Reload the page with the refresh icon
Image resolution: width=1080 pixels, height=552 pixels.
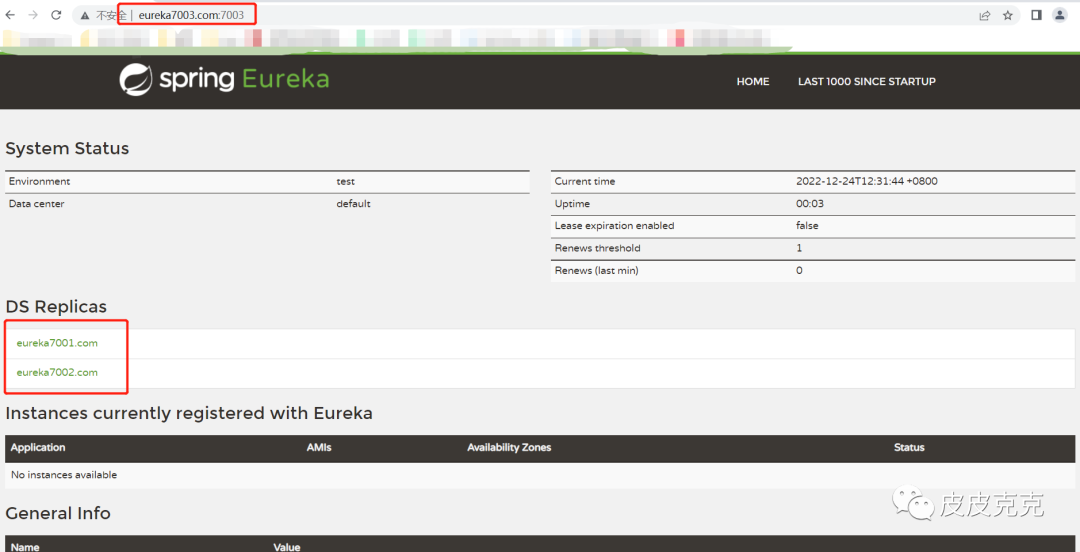56,15
